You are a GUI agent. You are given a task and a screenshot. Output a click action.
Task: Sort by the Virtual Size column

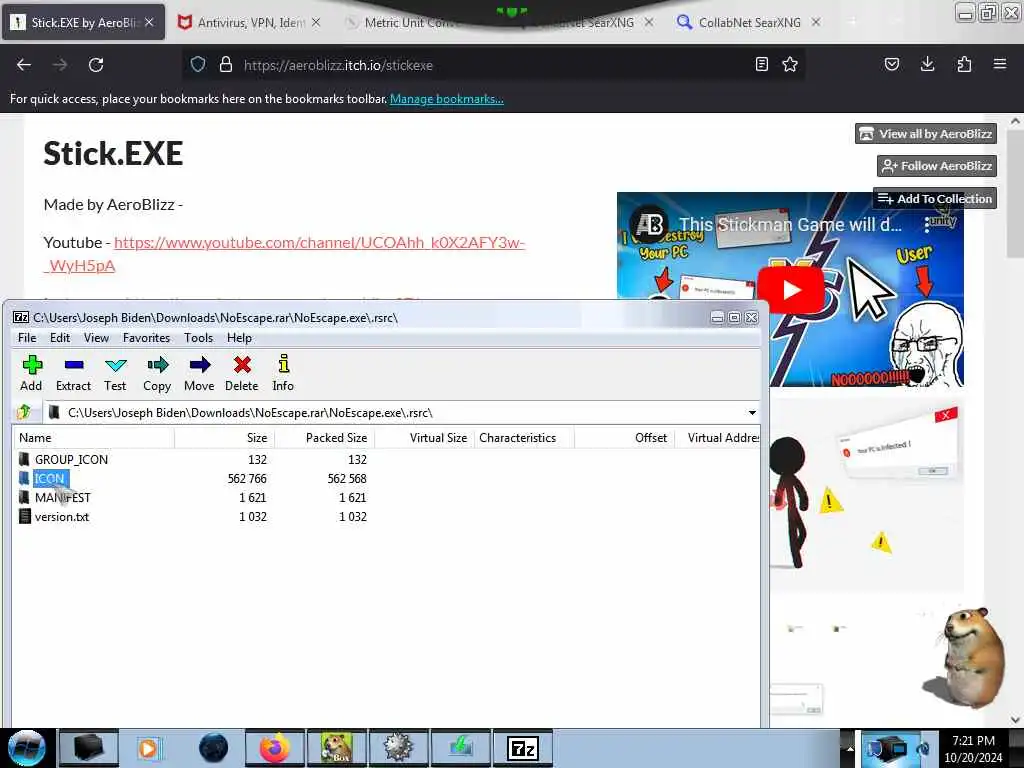[424, 438]
